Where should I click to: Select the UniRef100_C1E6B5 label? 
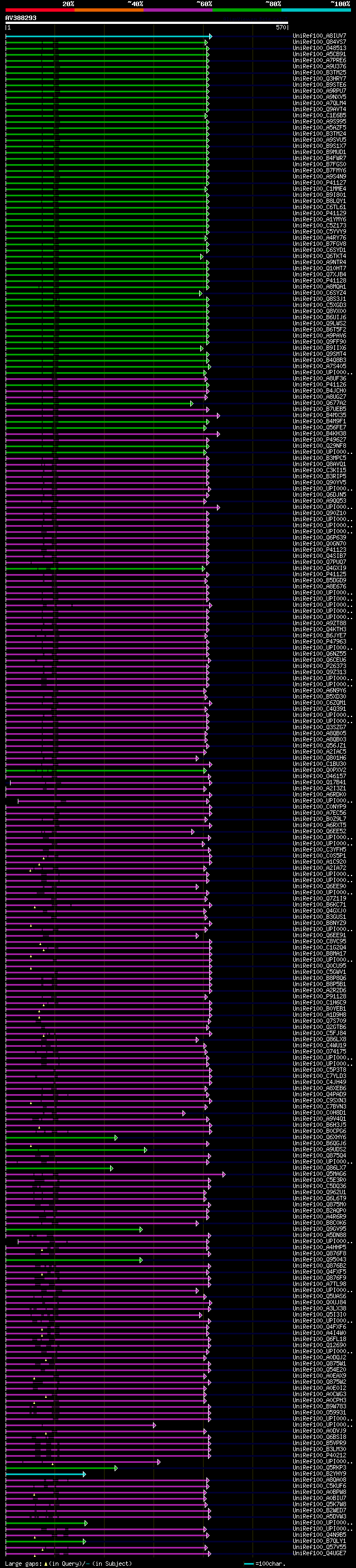319,115
